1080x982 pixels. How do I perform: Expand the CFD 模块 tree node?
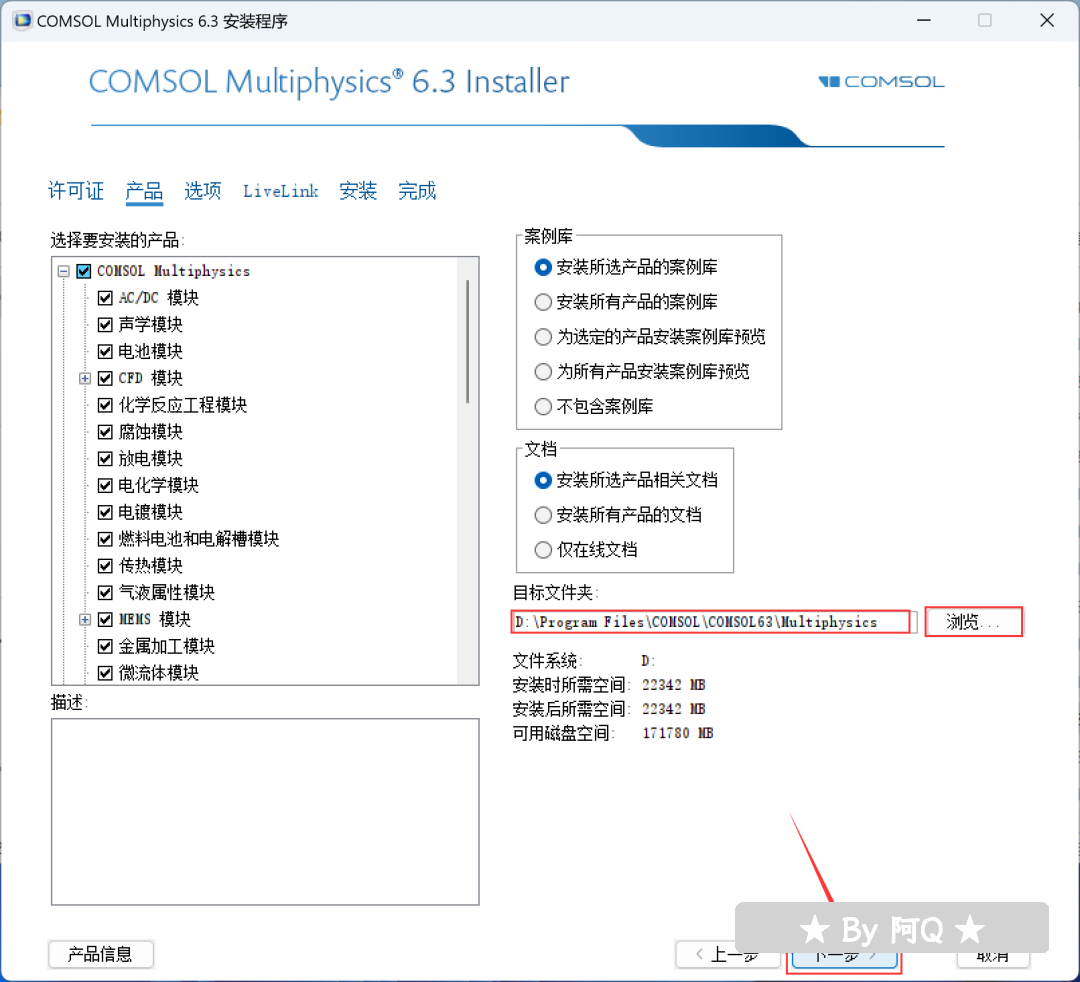[x=85, y=379]
